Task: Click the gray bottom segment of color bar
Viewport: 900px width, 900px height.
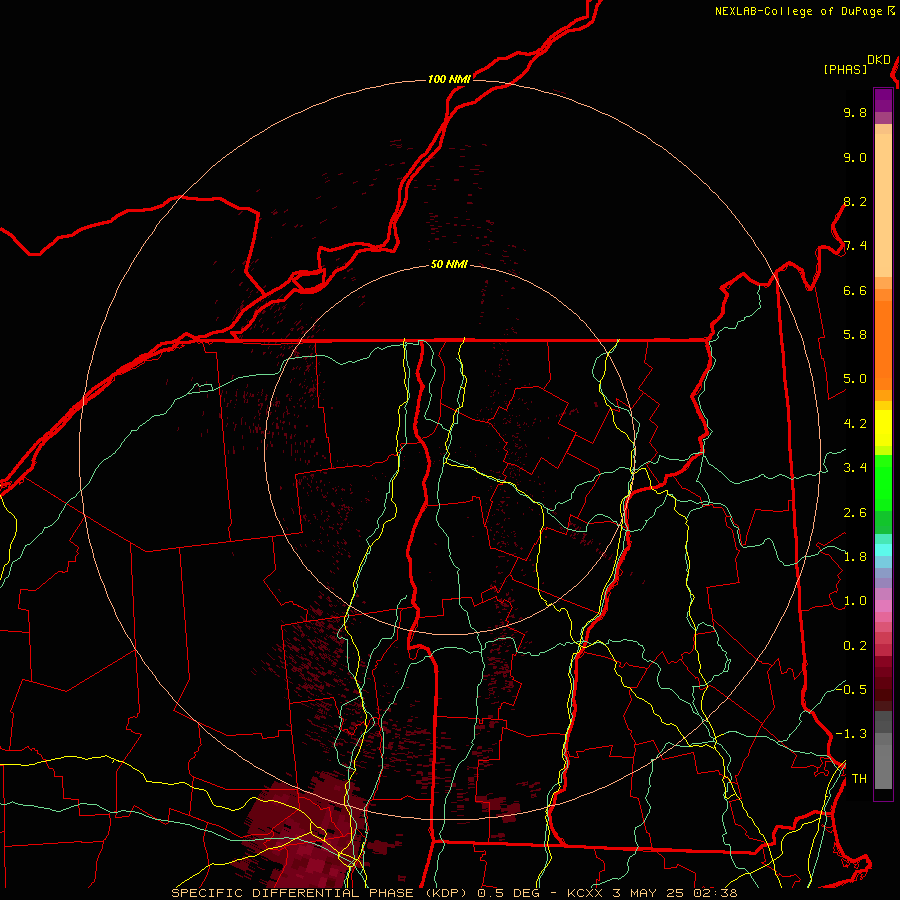Action: pyautogui.click(x=883, y=766)
